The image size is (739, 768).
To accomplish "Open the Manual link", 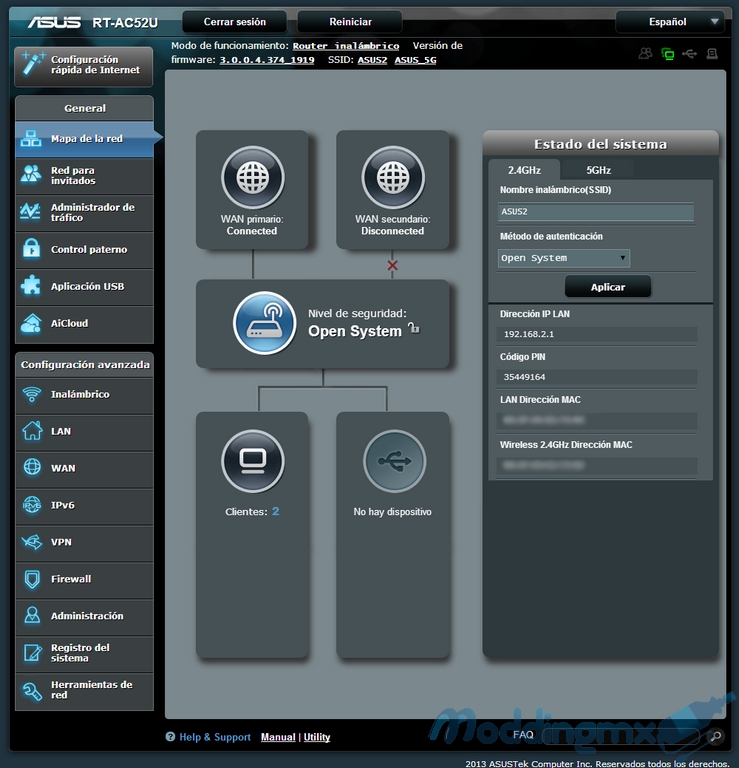I will click(278, 737).
